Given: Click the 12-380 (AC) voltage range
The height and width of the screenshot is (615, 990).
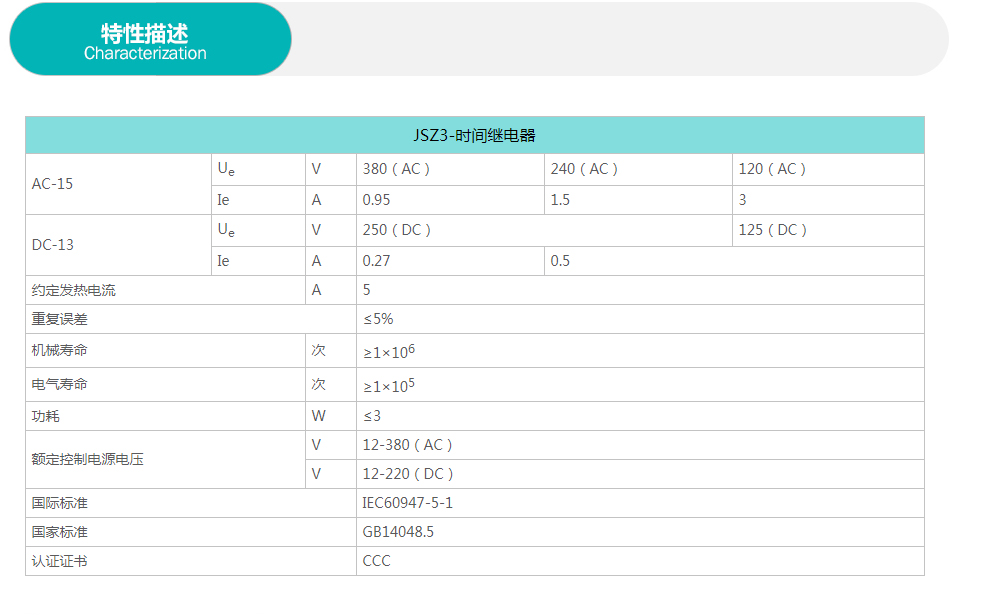Looking at the screenshot, I should pos(407,445).
